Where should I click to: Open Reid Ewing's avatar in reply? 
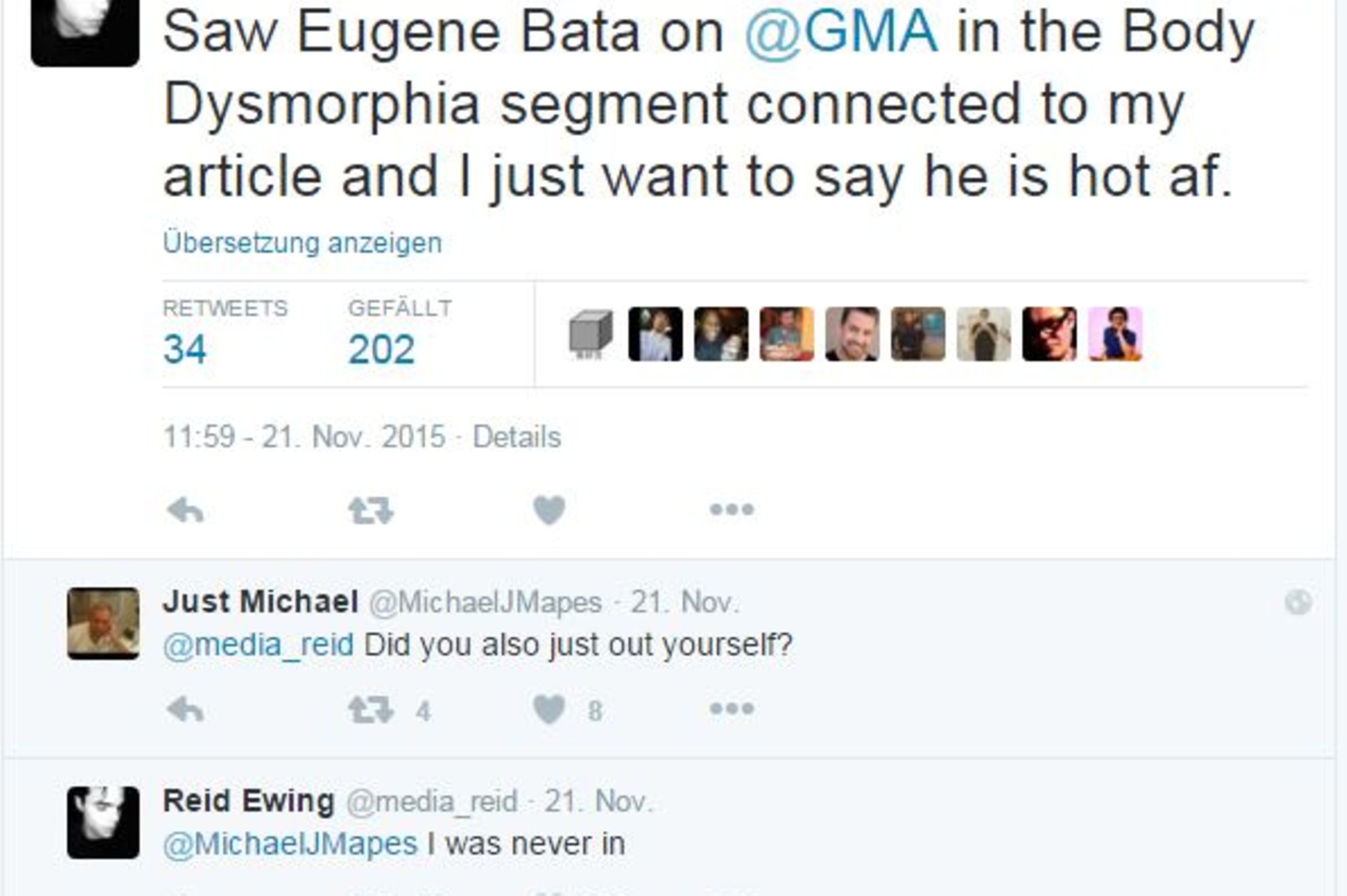(103, 822)
